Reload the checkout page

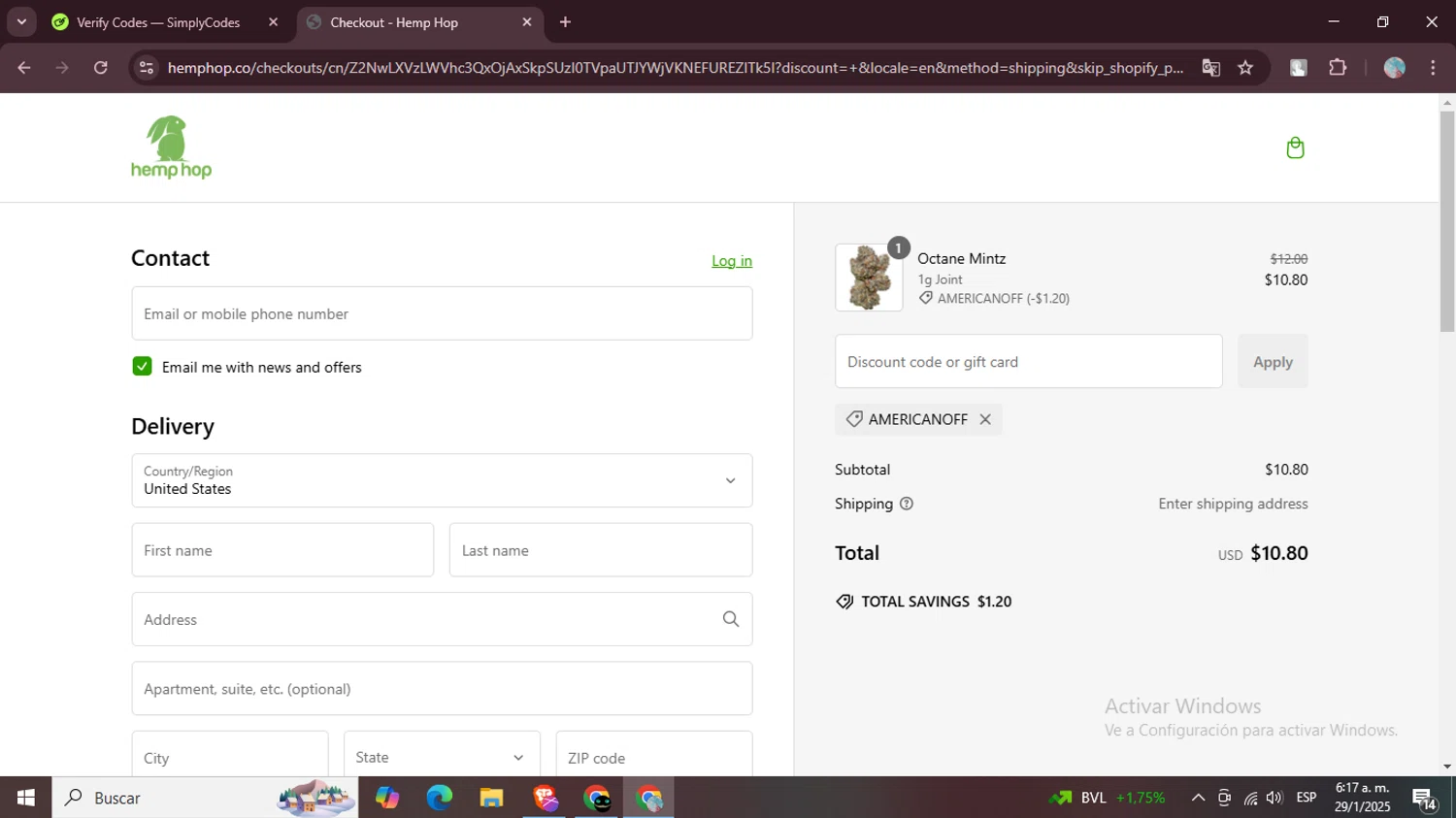(x=101, y=67)
